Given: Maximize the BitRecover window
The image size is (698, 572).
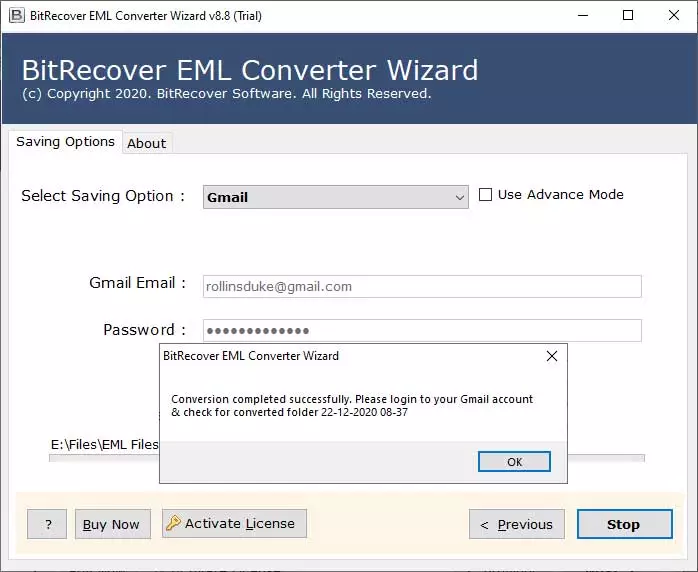Looking at the screenshot, I should (x=628, y=16).
